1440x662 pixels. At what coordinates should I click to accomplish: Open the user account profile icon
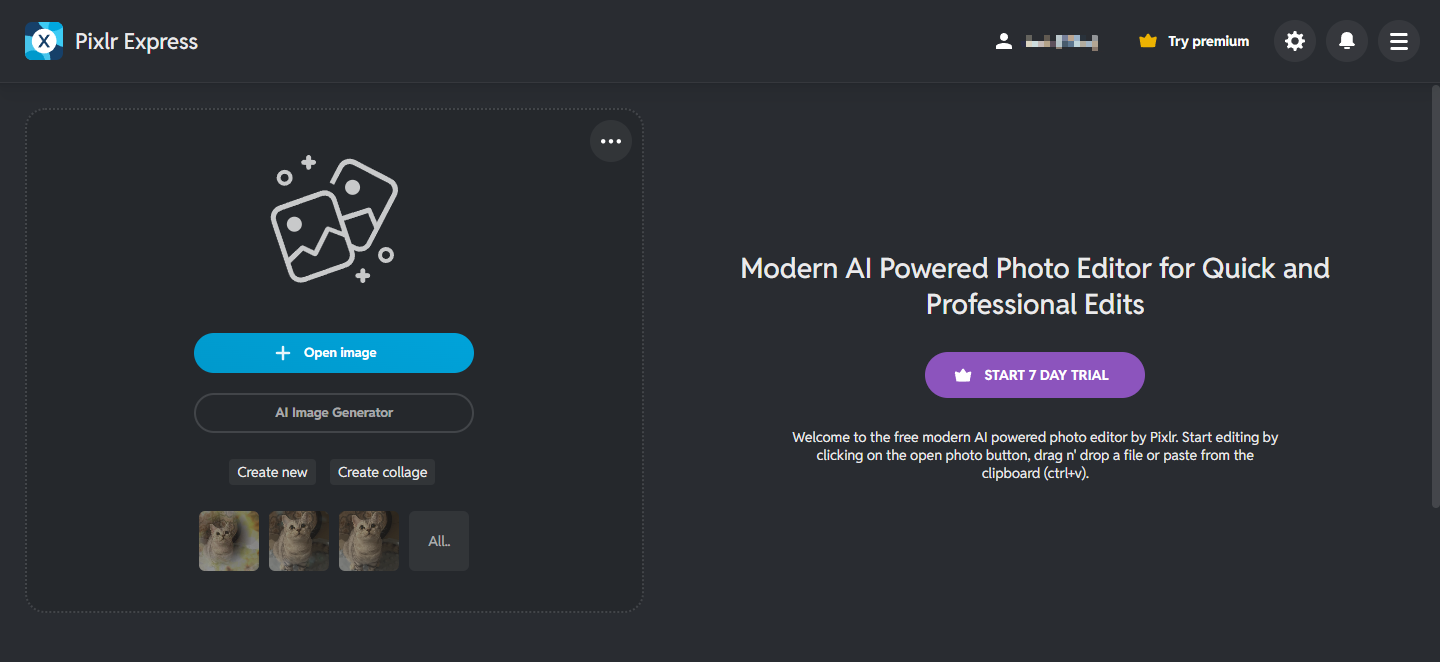[1003, 41]
